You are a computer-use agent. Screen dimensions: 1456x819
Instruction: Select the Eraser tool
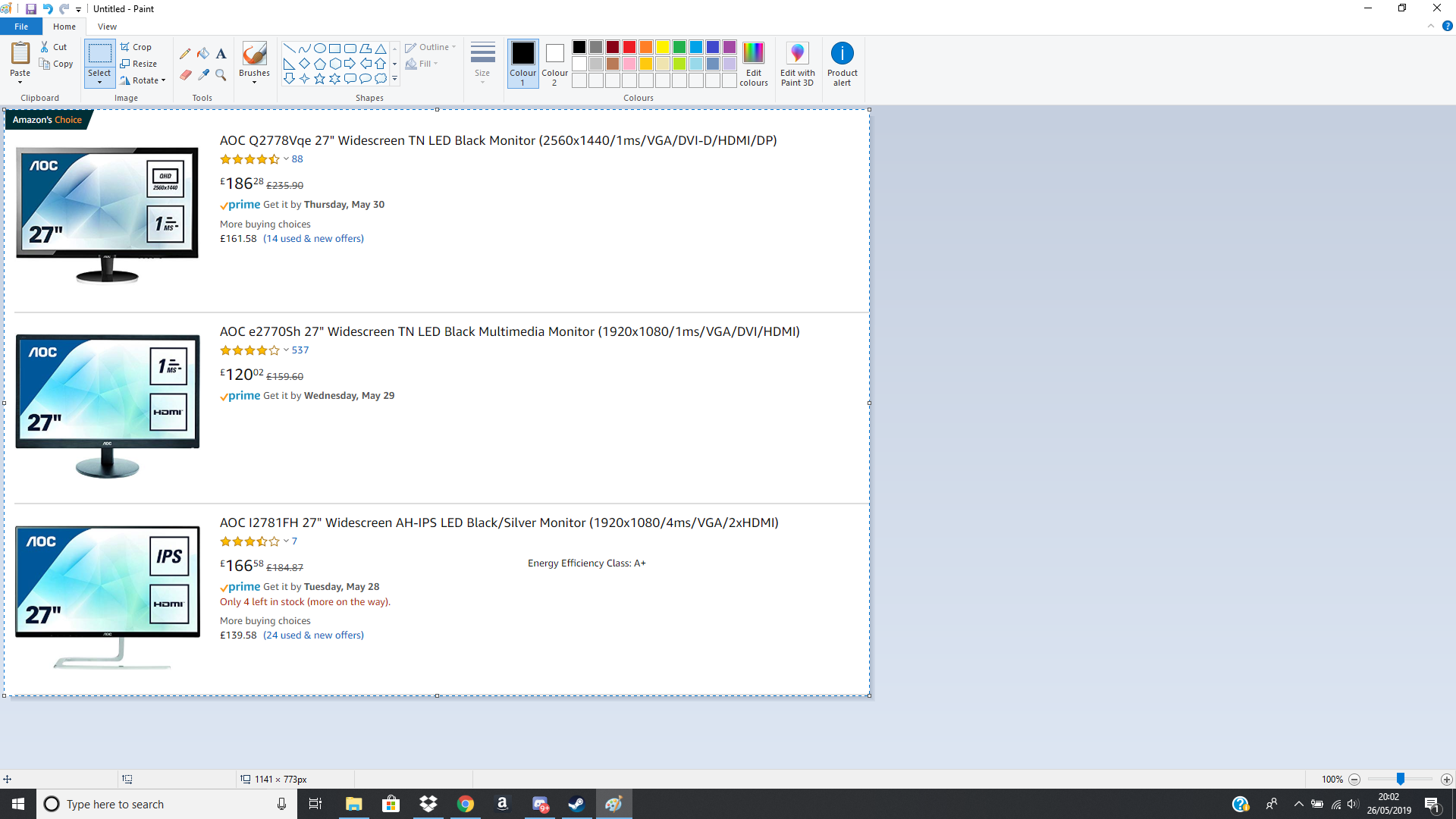[185, 74]
